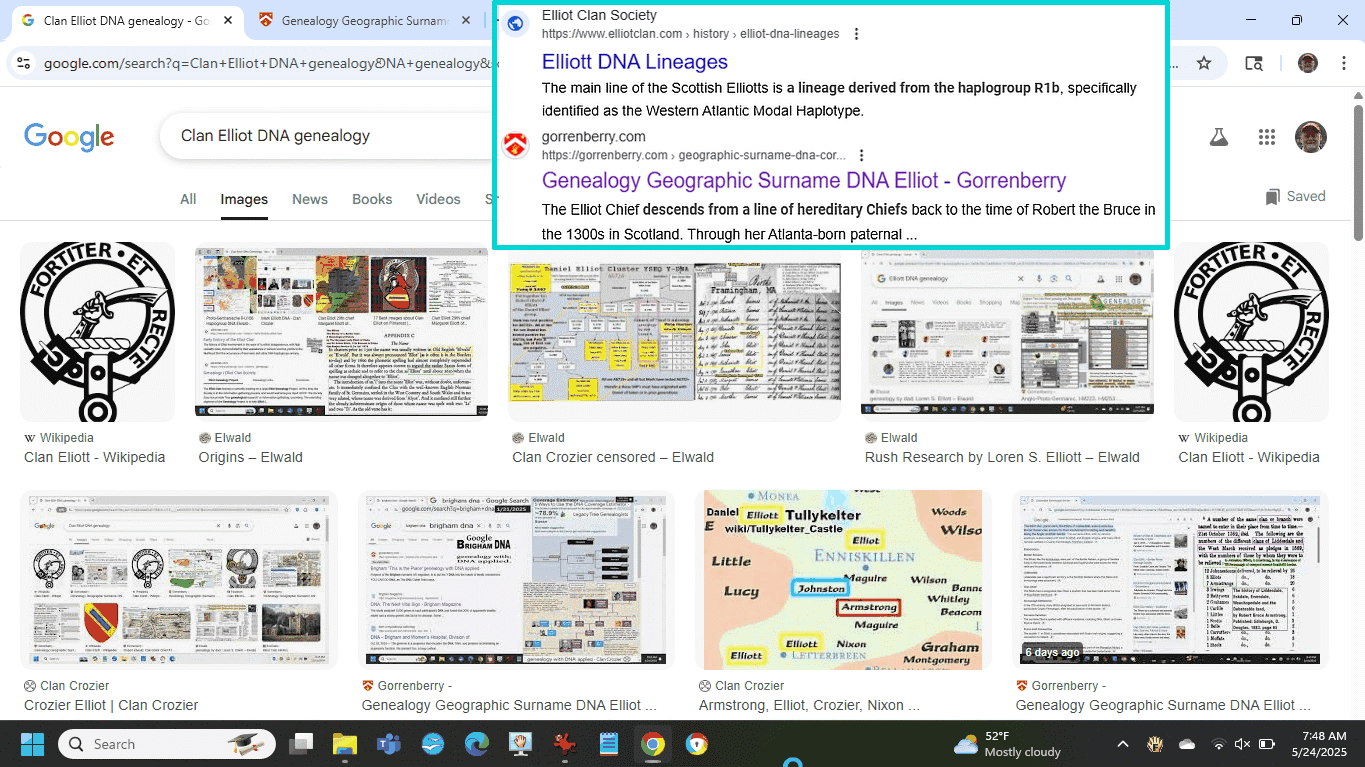Open File Explorer from taskbar

[x=344, y=744]
